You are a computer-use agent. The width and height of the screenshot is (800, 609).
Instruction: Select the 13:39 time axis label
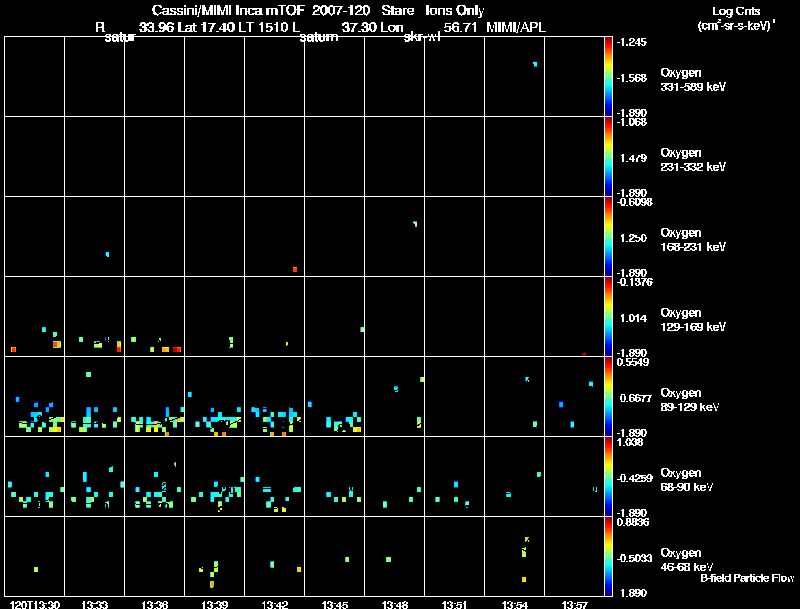215,603
